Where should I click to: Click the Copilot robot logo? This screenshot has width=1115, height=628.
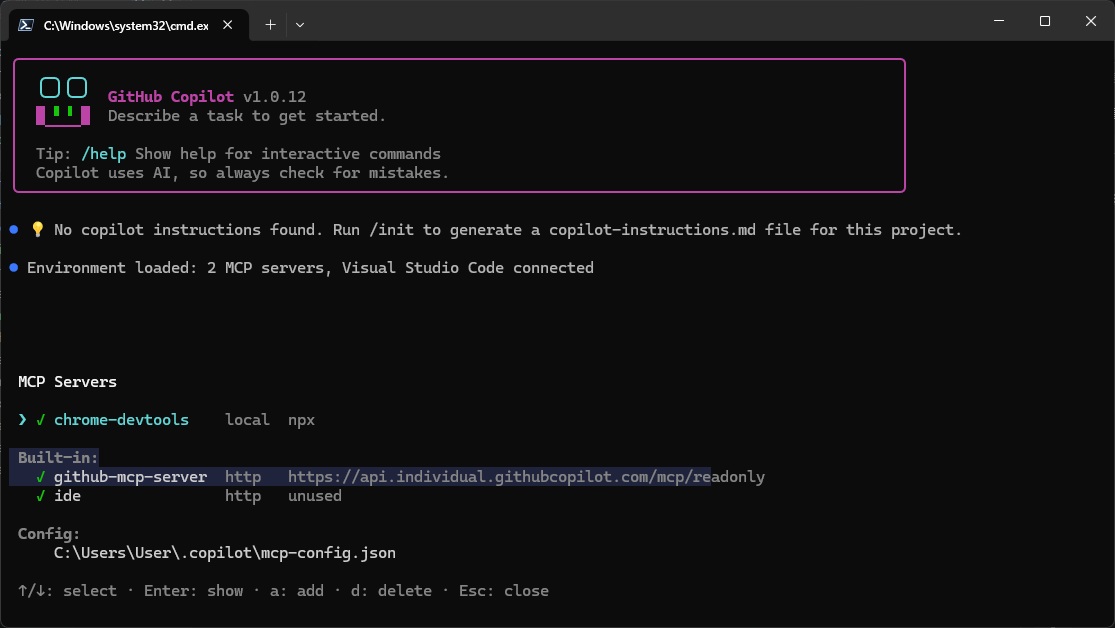pos(63,103)
